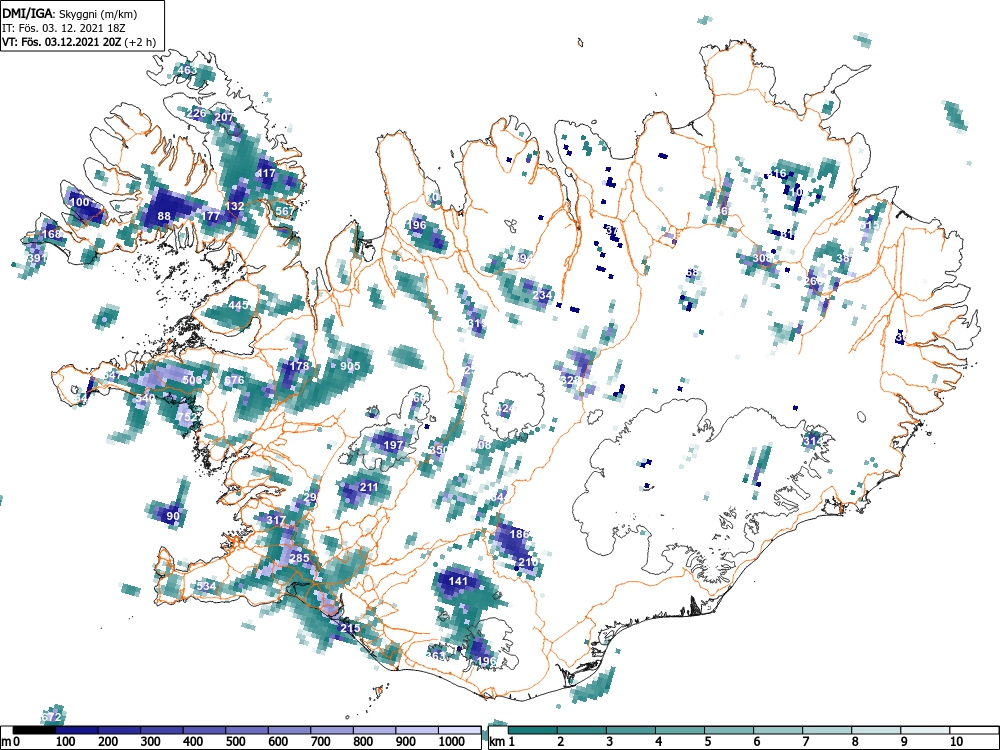Click the 445 map value

[239, 305]
